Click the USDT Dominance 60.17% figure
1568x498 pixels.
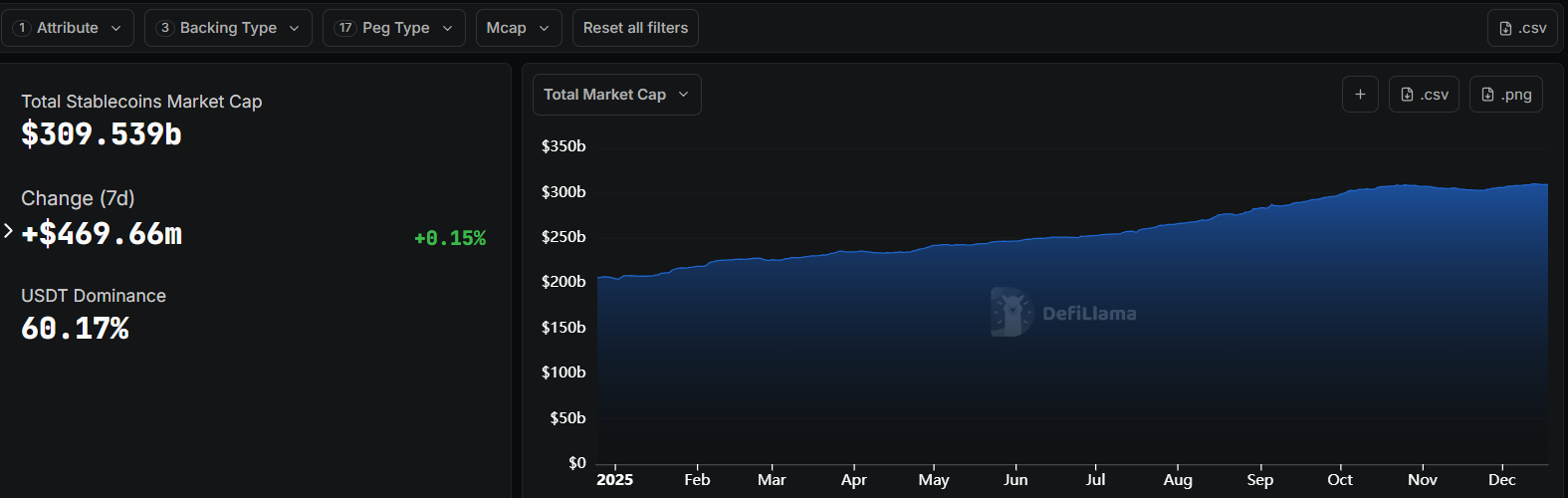[x=76, y=329]
